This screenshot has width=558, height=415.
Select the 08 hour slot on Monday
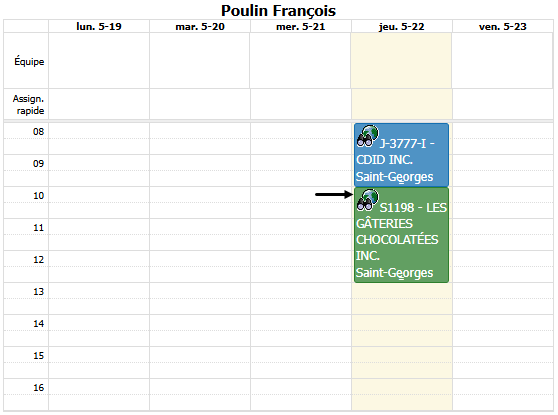point(99,138)
